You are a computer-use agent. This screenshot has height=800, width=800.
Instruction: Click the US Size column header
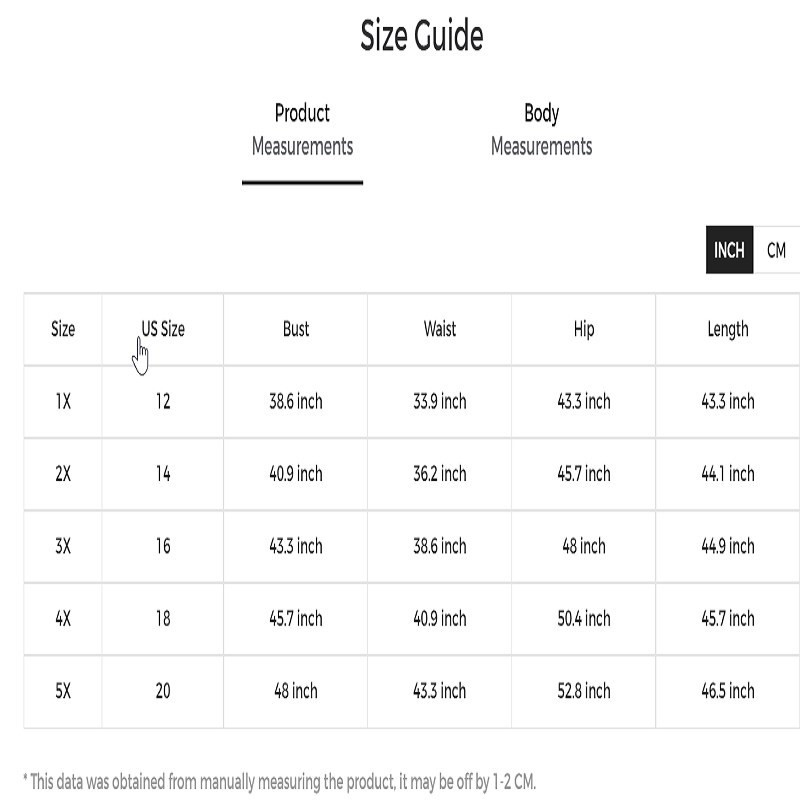click(x=163, y=329)
